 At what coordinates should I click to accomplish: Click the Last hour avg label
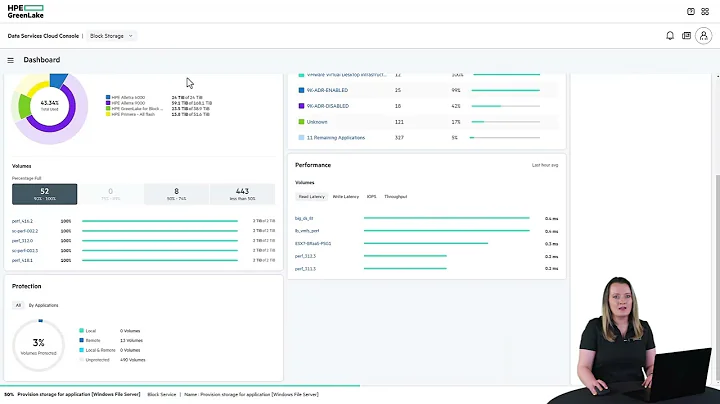click(545, 165)
